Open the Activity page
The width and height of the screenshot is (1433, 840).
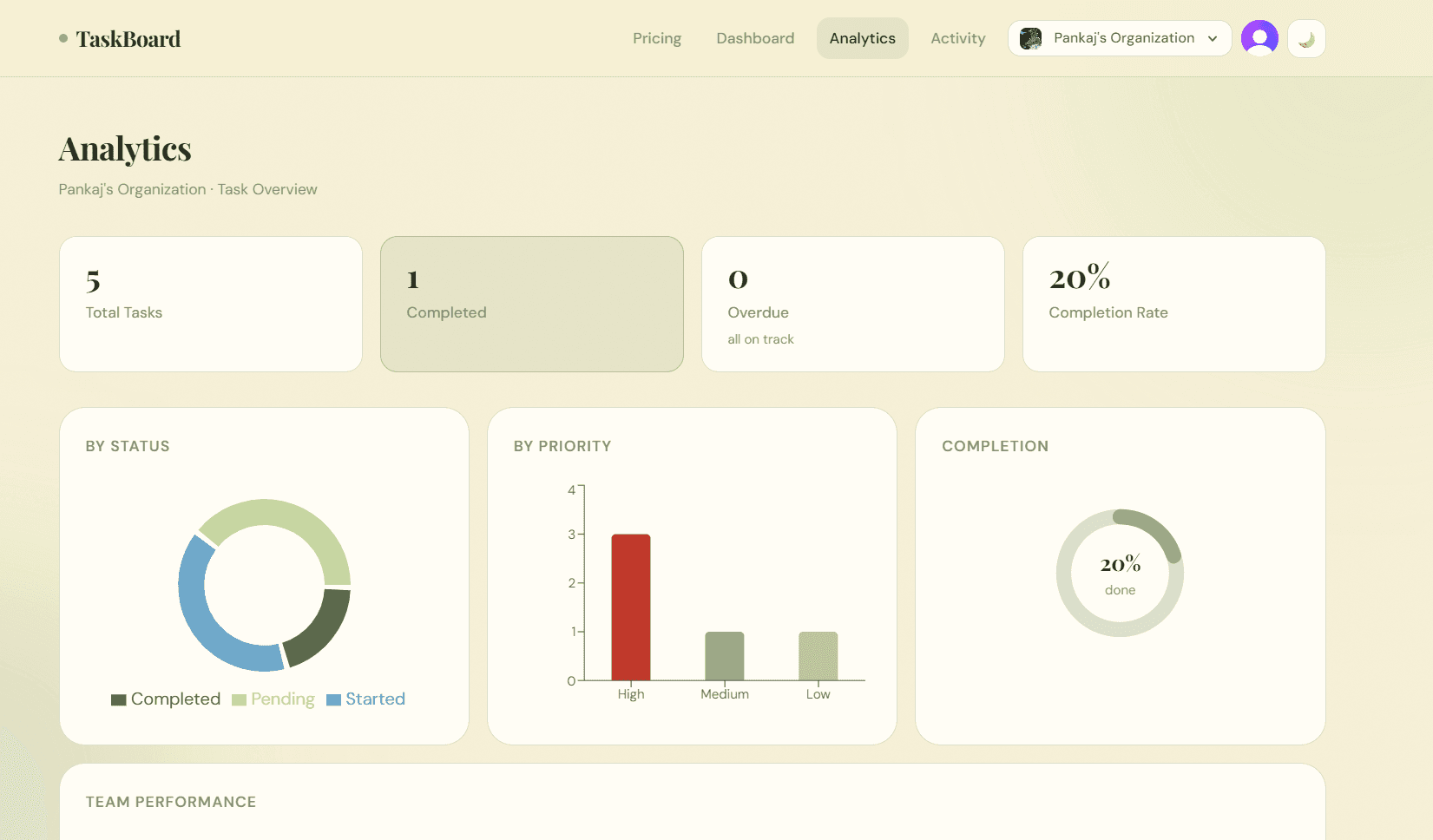click(958, 38)
